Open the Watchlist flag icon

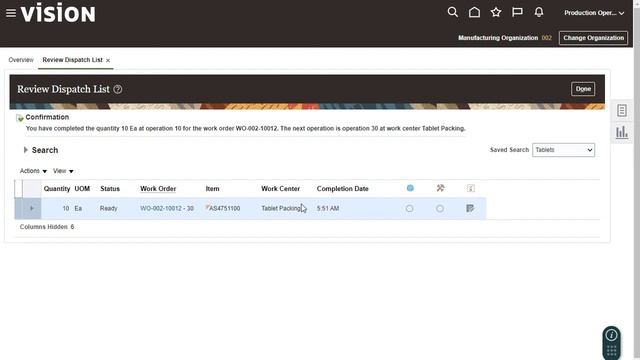click(517, 12)
